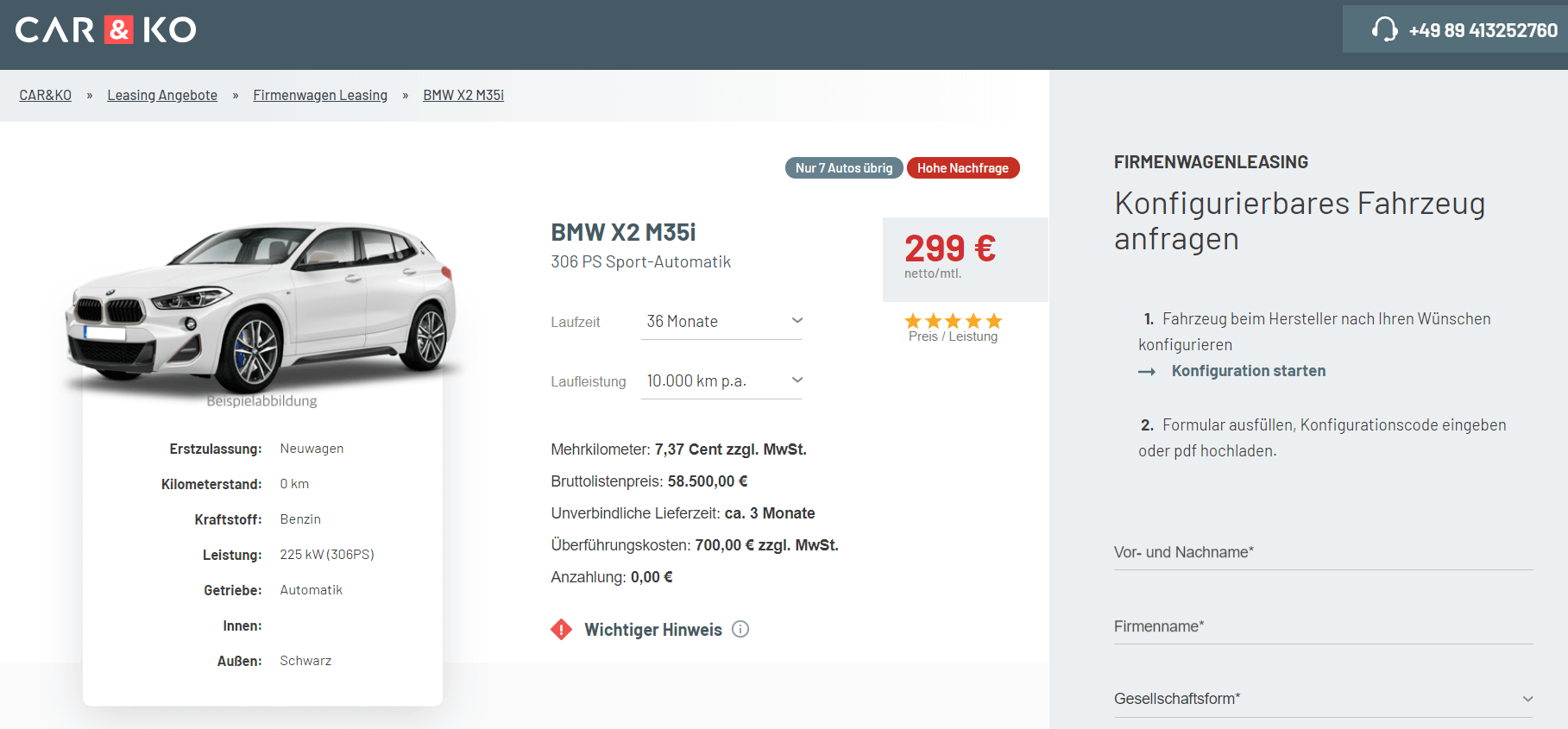Click the Unverbindliche Lieferzeit ca. 3 Monate text
This screenshot has width=1568, height=729.
pyautogui.click(x=683, y=513)
